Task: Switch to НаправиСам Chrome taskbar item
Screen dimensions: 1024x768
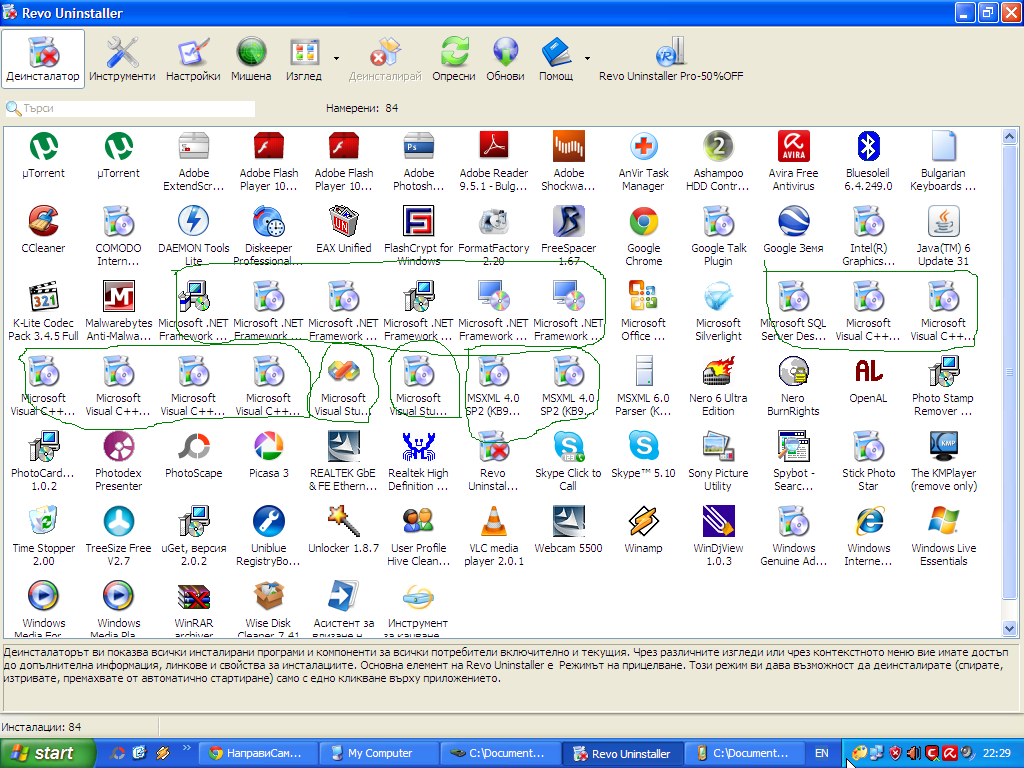Action: coord(259,753)
